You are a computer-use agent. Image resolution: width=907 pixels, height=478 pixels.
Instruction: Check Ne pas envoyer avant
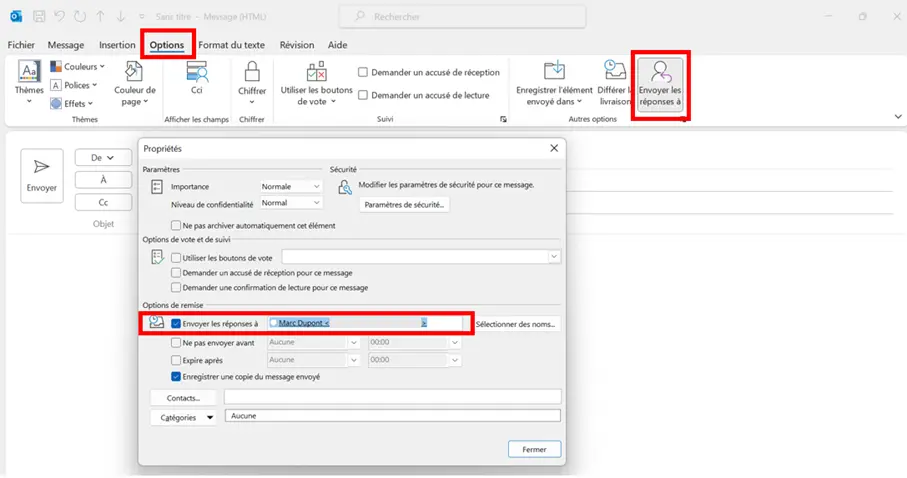[176, 343]
